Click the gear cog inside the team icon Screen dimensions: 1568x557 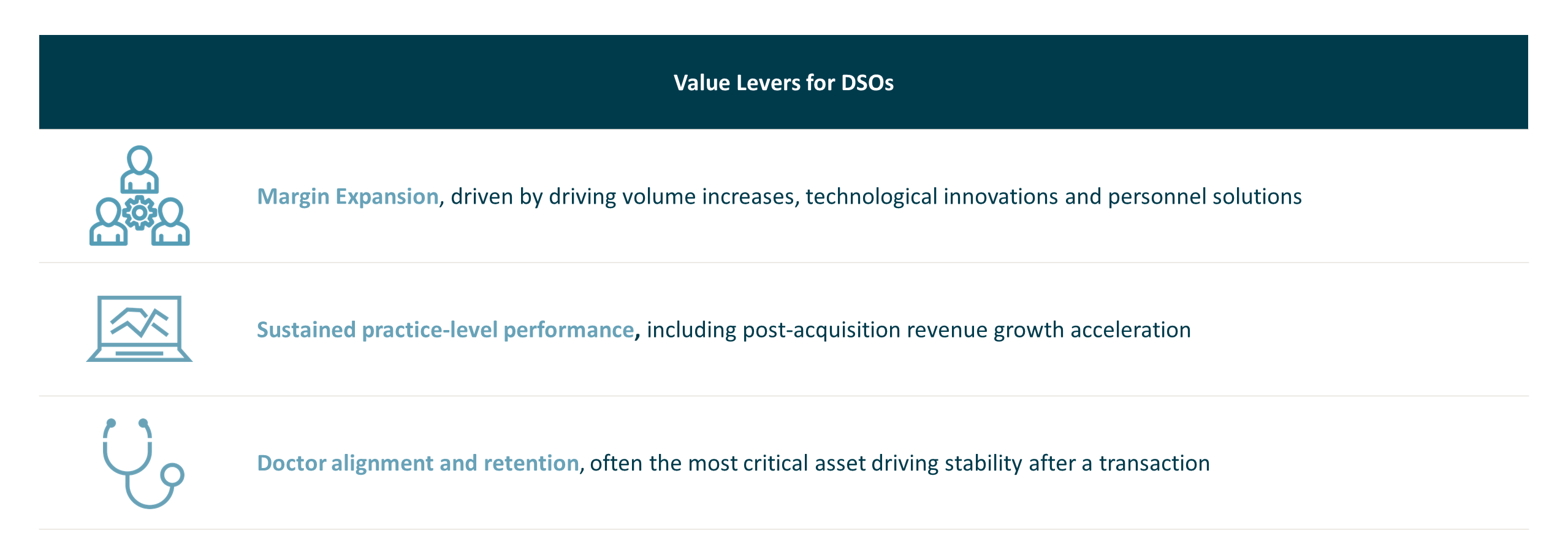[x=140, y=213]
